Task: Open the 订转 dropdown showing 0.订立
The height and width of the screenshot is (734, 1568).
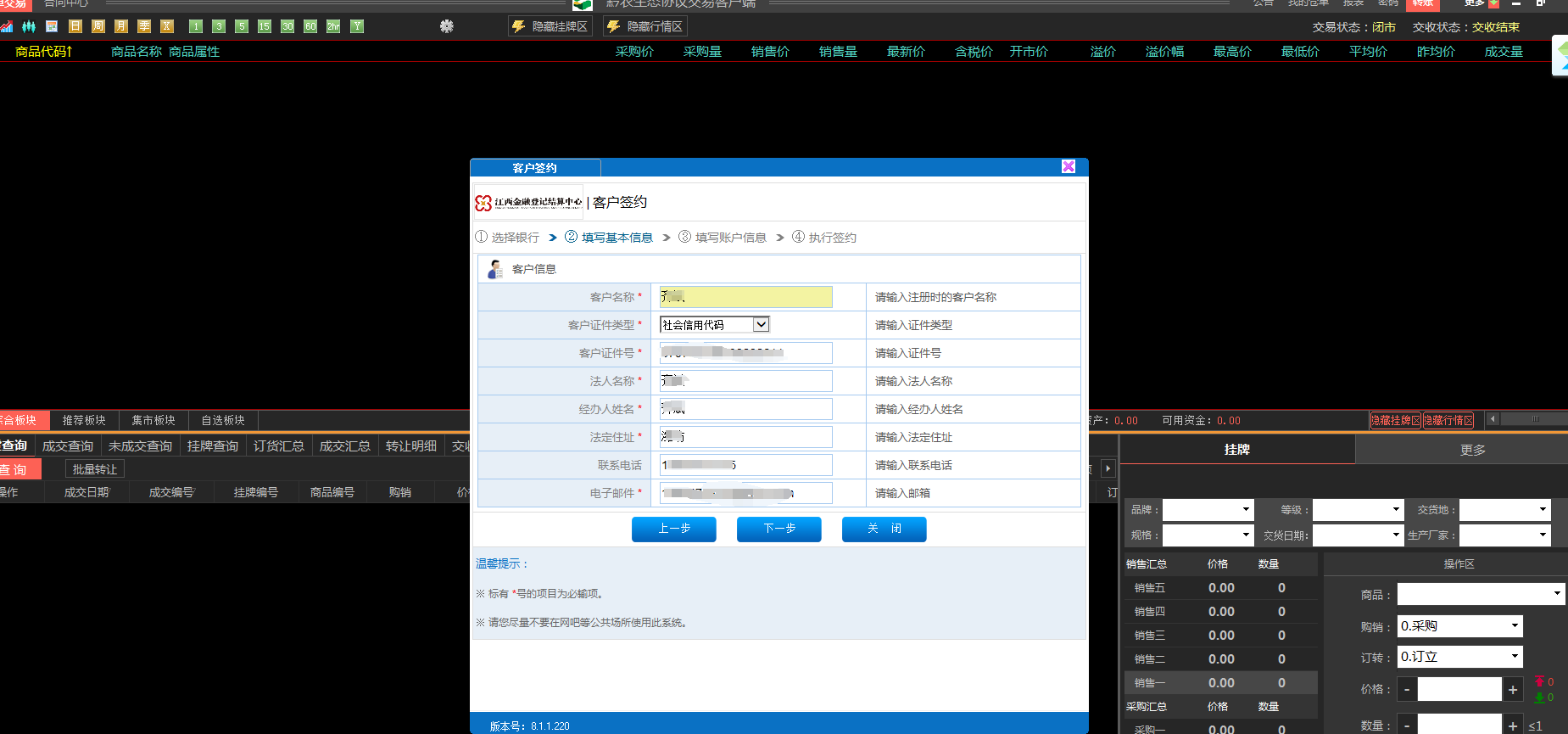Action: click(1460, 657)
